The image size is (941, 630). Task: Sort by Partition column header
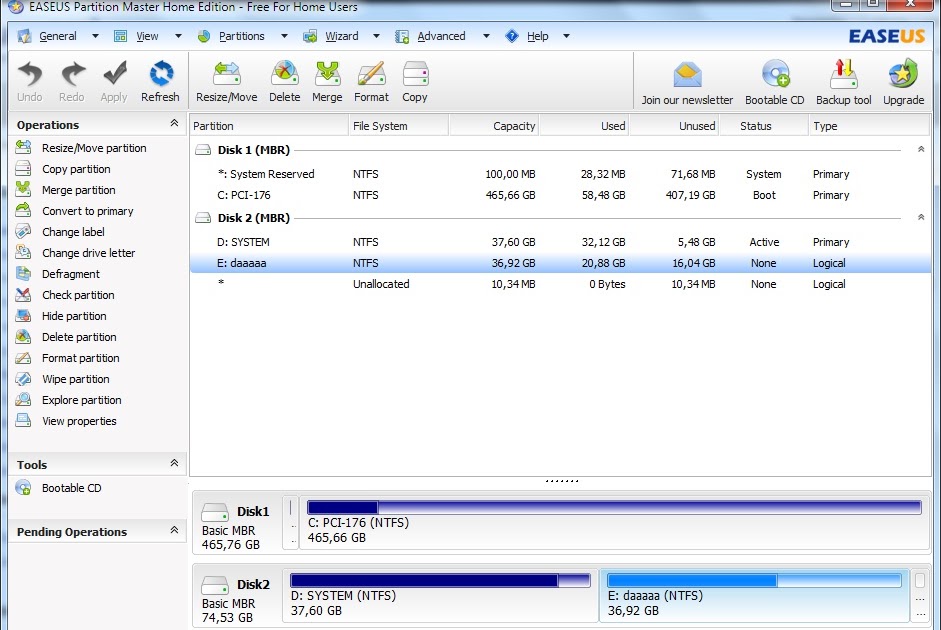click(x=269, y=126)
